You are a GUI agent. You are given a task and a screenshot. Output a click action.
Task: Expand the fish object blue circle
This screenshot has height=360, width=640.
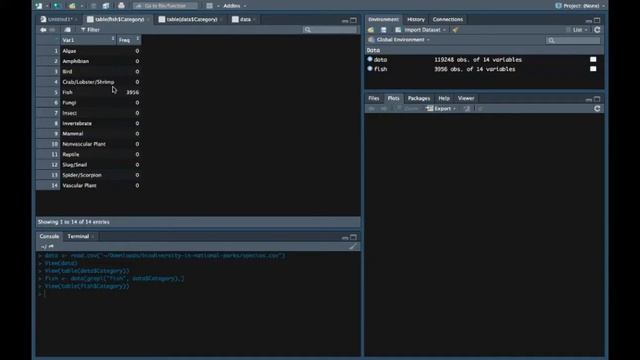[370, 69]
